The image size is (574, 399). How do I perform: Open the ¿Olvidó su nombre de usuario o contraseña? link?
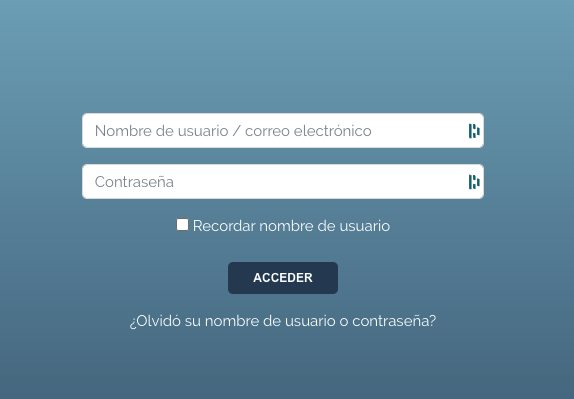[283, 321]
